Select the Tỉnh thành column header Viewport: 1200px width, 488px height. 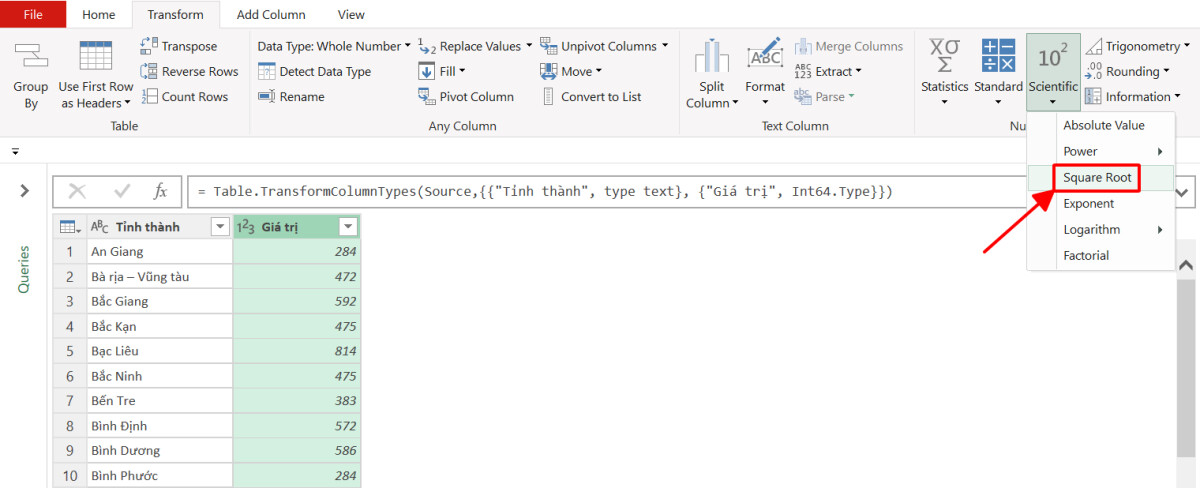pos(159,226)
